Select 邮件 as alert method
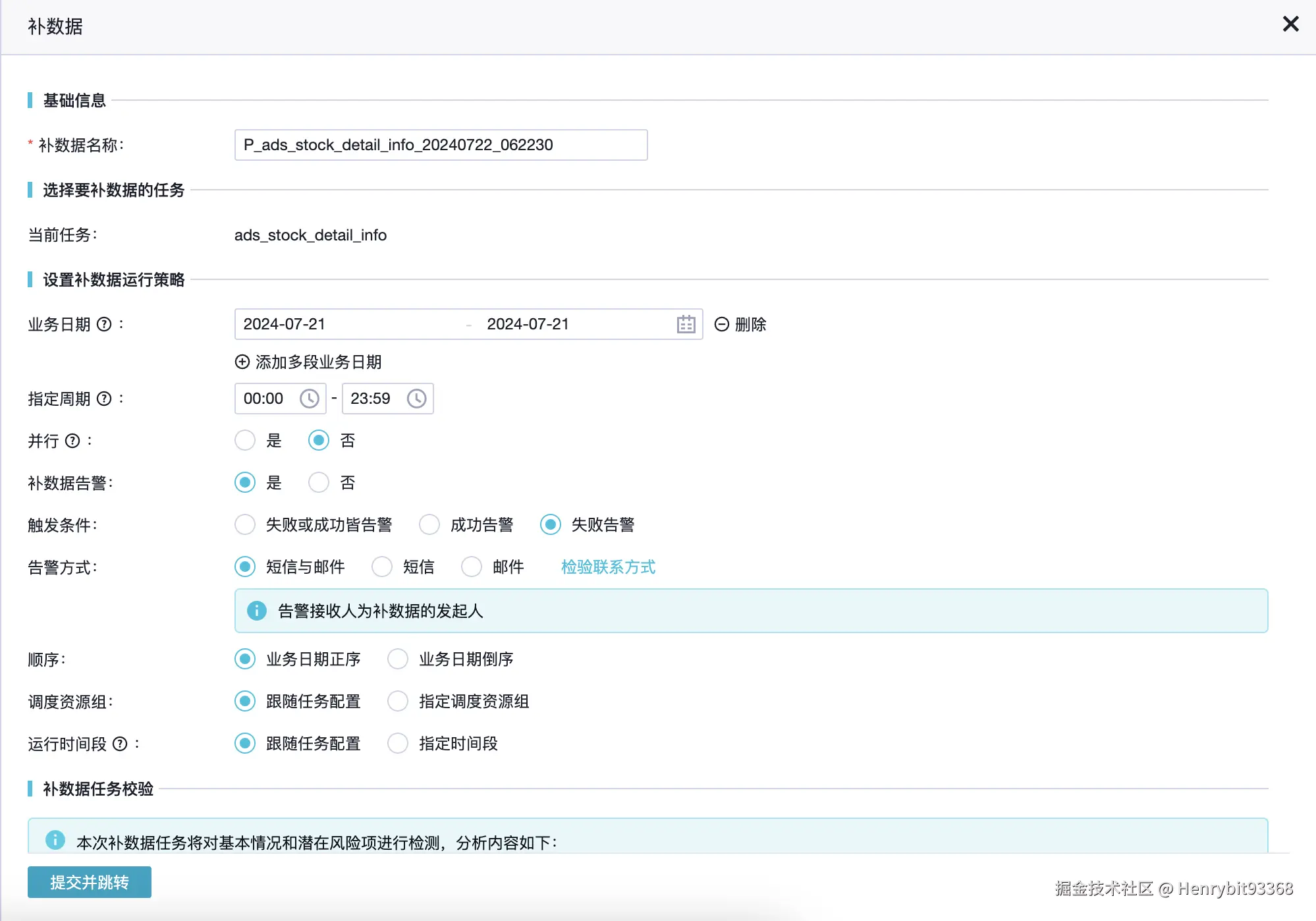Viewport: 1316px width, 921px height. (472, 567)
